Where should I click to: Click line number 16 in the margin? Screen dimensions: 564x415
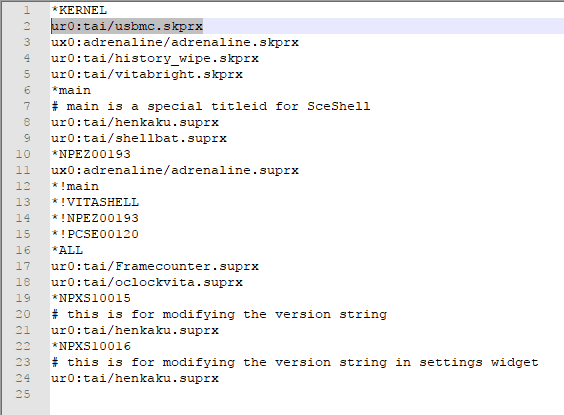(23, 250)
